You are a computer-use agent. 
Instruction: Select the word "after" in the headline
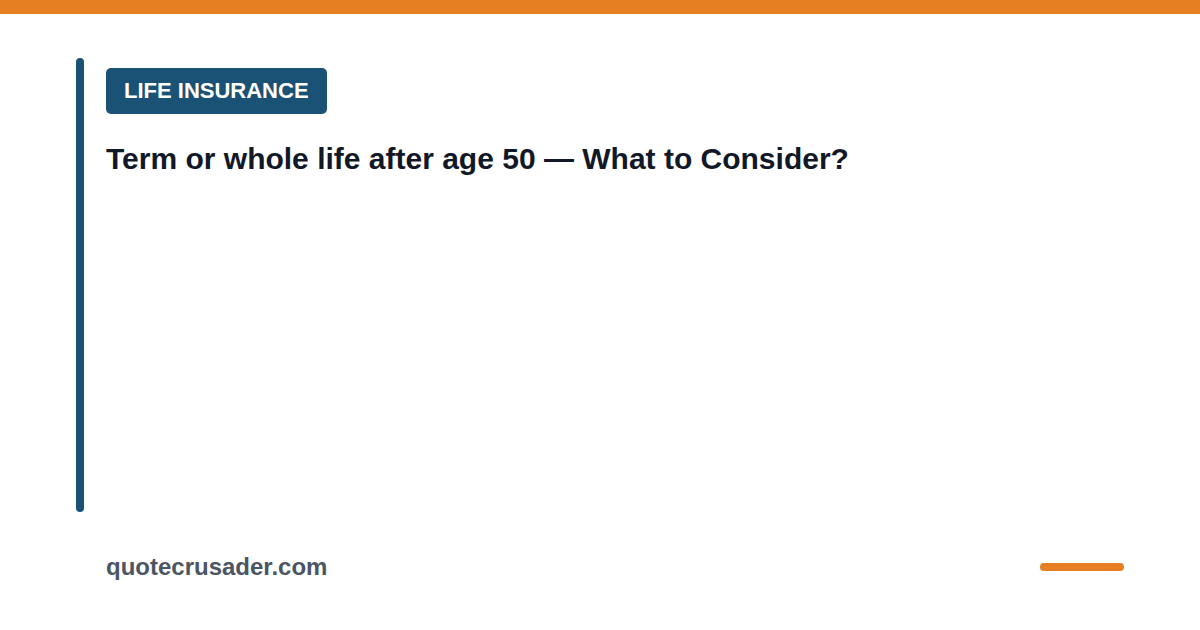click(401, 159)
